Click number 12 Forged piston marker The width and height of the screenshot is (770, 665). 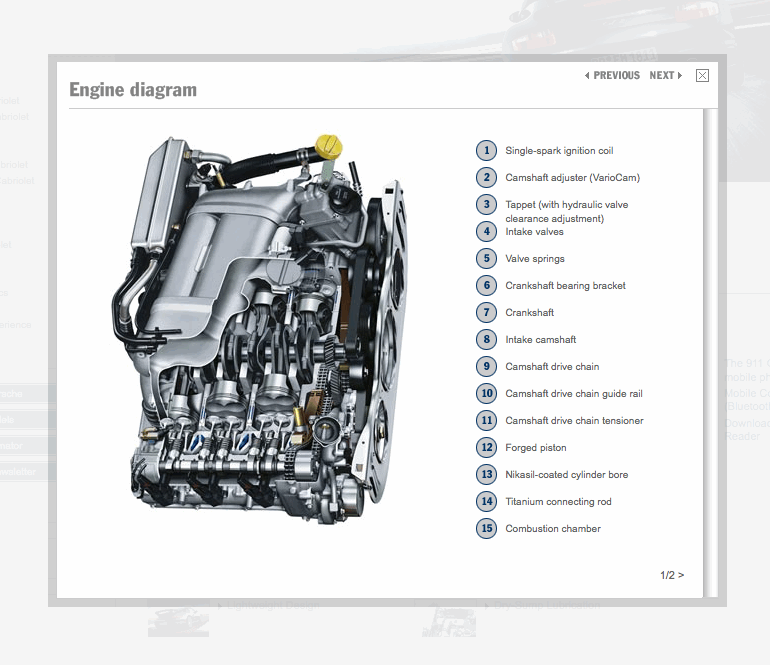tap(486, 447)
